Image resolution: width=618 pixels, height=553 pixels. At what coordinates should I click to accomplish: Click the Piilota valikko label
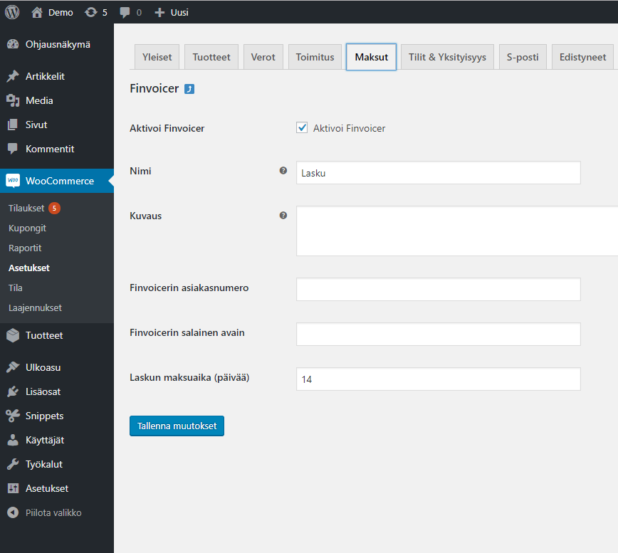[54, 513]
